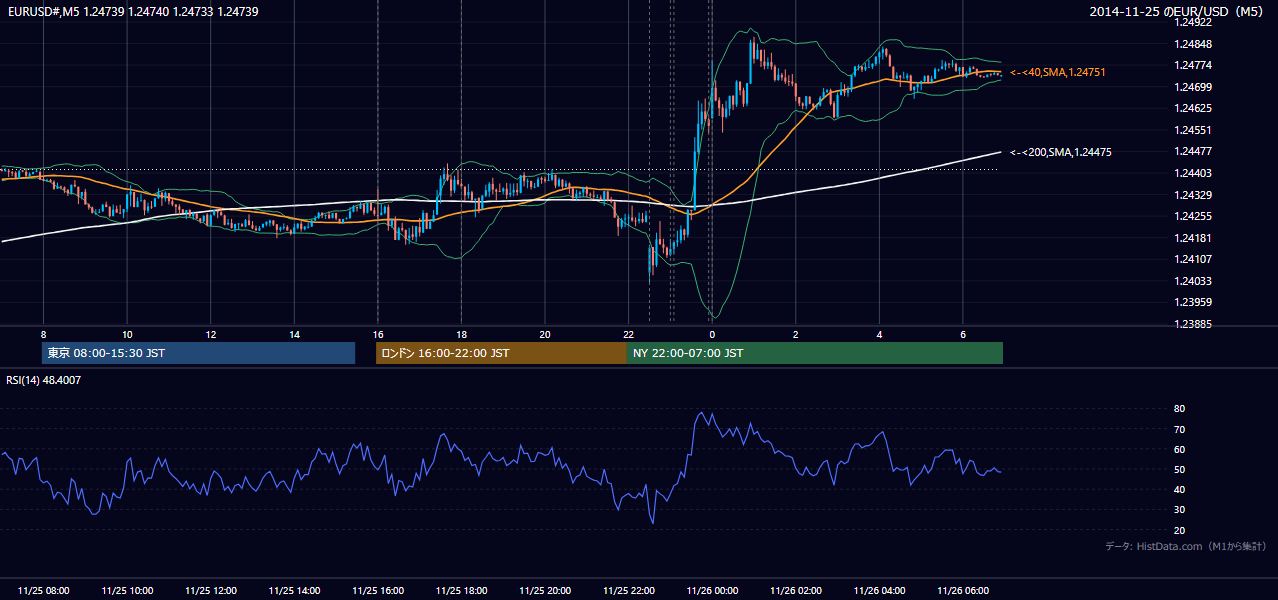Screen dimensions: 1278x600
Task: Click the 11/25 22:00 bottom time label
Action: pyautogui.click(x=628, y=591)
